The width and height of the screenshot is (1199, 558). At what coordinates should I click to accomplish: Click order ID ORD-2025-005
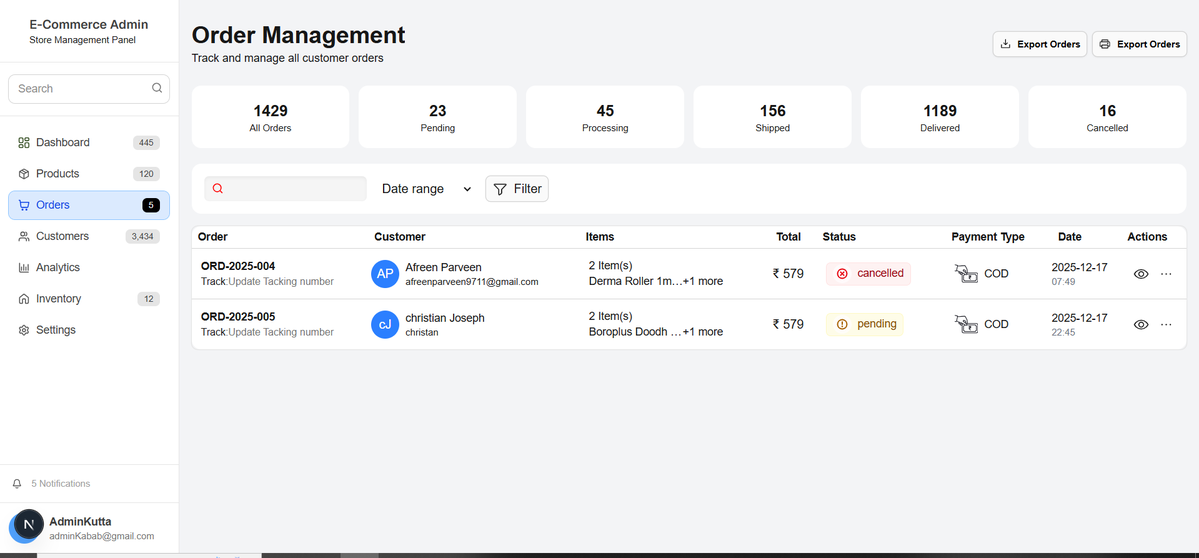238,316
